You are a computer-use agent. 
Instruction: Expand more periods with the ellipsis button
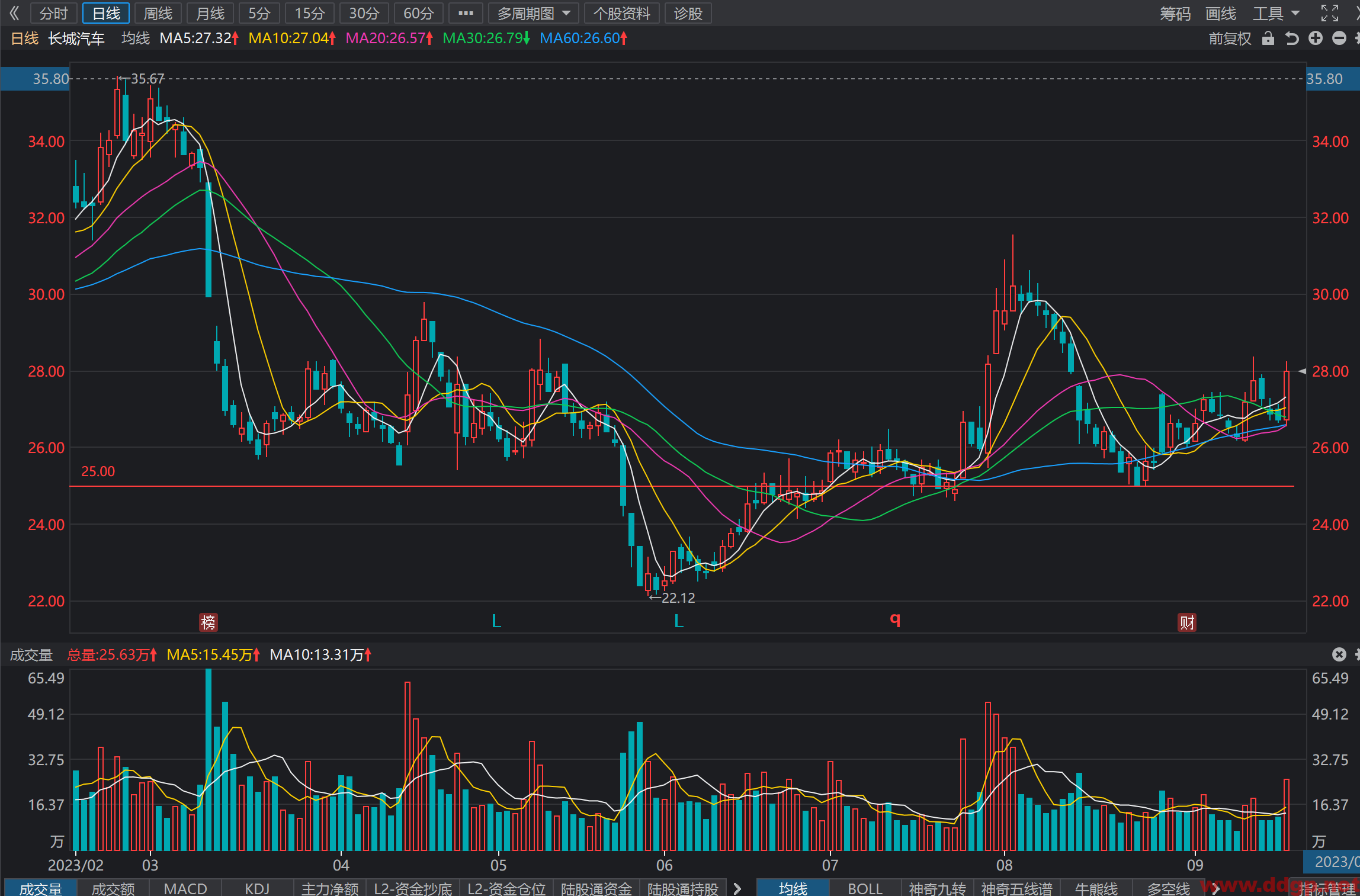coord(466,13)
